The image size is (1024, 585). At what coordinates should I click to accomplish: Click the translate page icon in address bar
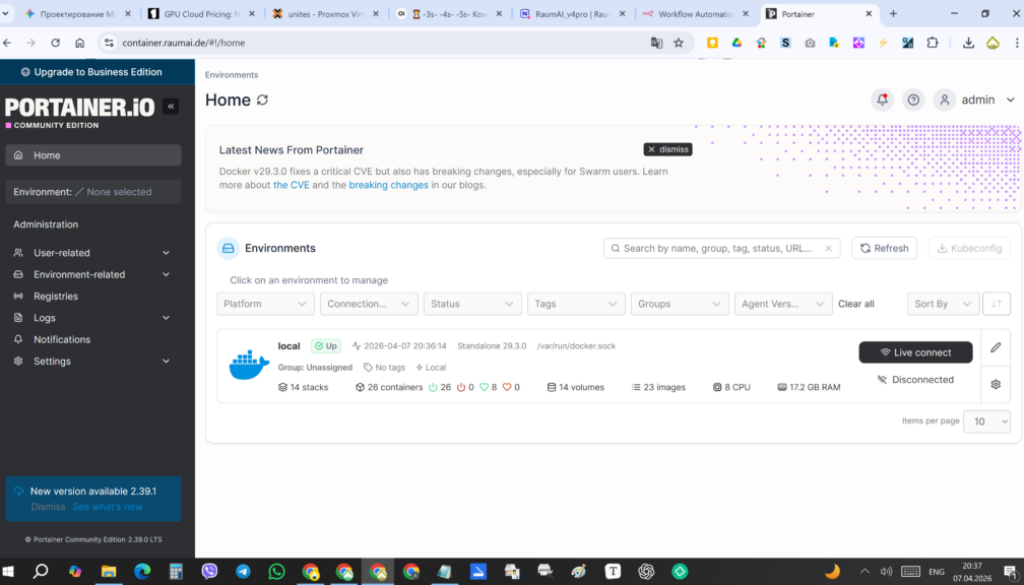click(x=656, y=43)
